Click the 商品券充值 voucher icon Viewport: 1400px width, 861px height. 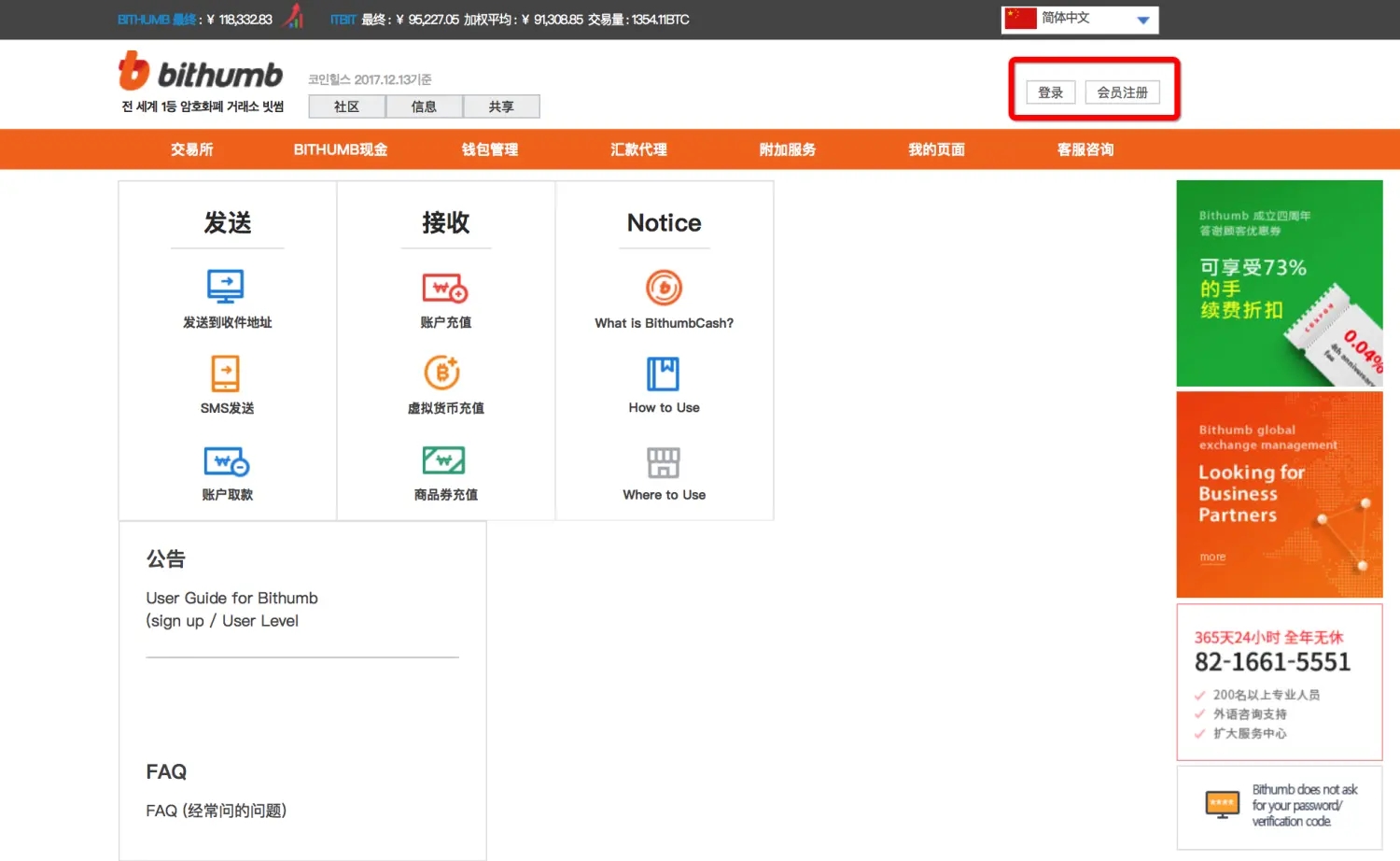click(x=445, y=459)
